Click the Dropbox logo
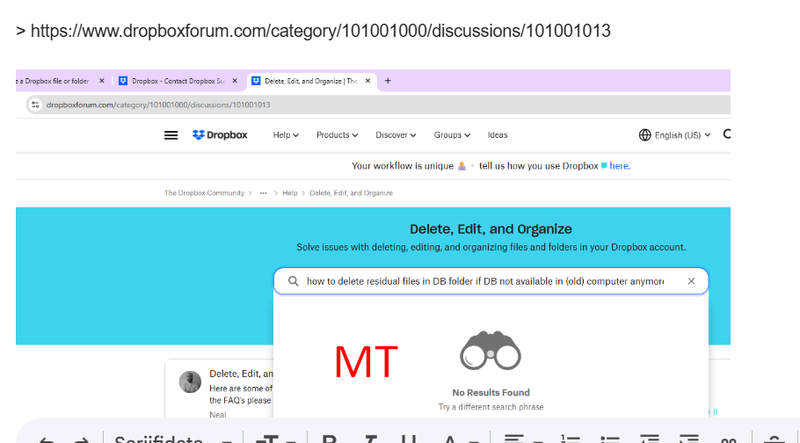This screenshot has height=443, width=800. [220, 135]
